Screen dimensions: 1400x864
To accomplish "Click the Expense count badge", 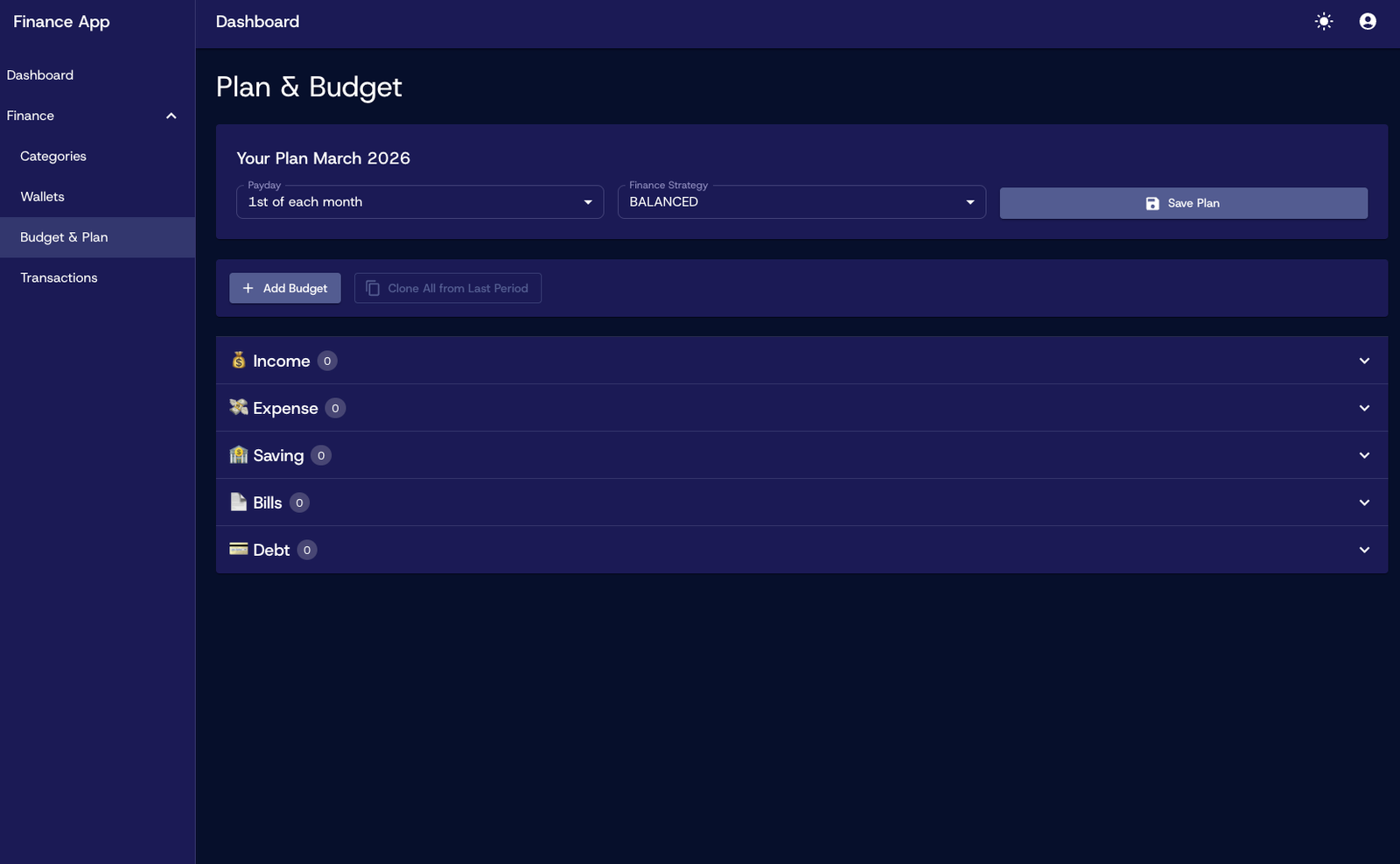I will [x=335, y=408].
